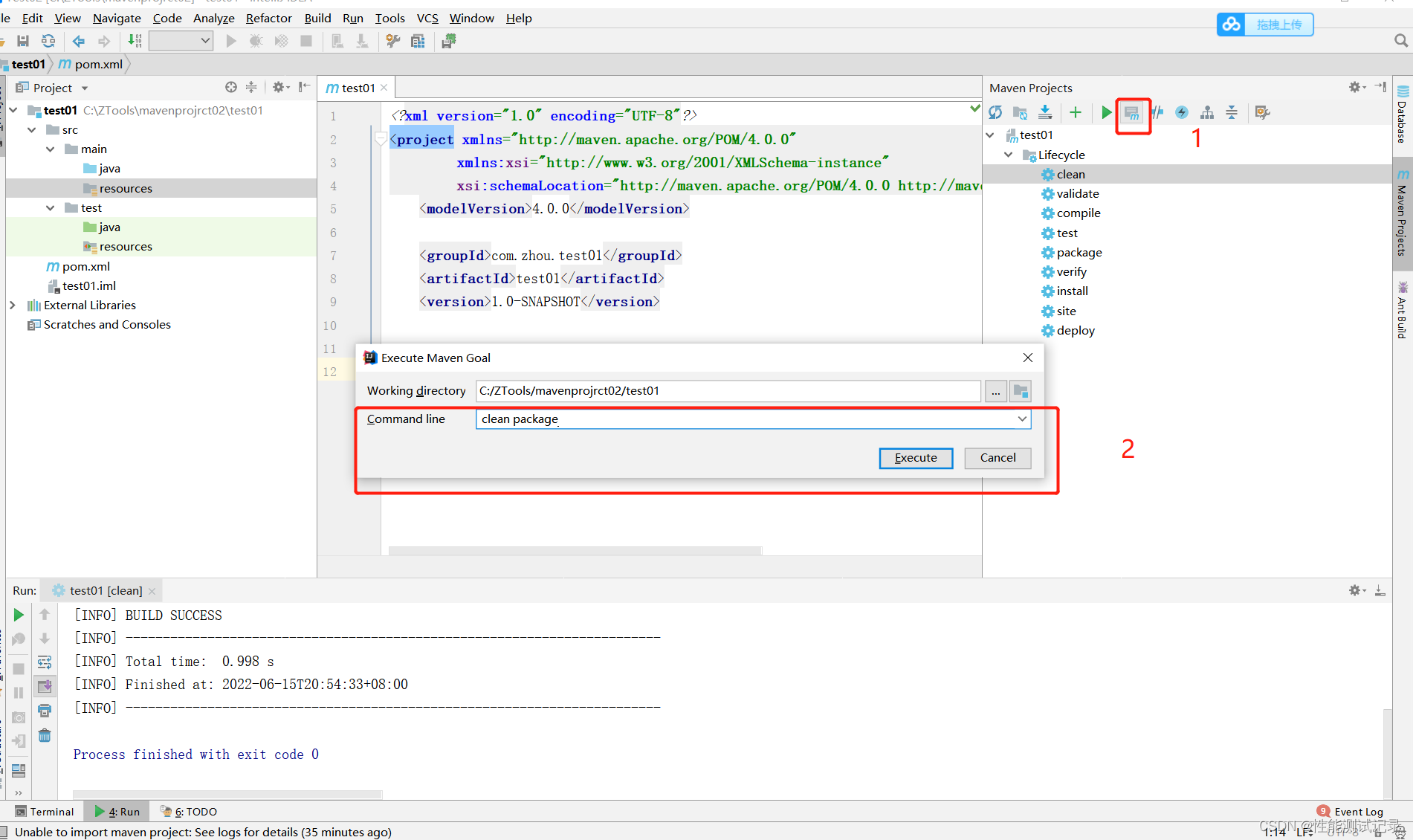This screenshot has height=840, width=1413.
Task: Browse working directory with ellipsis button
Action: 996,391
